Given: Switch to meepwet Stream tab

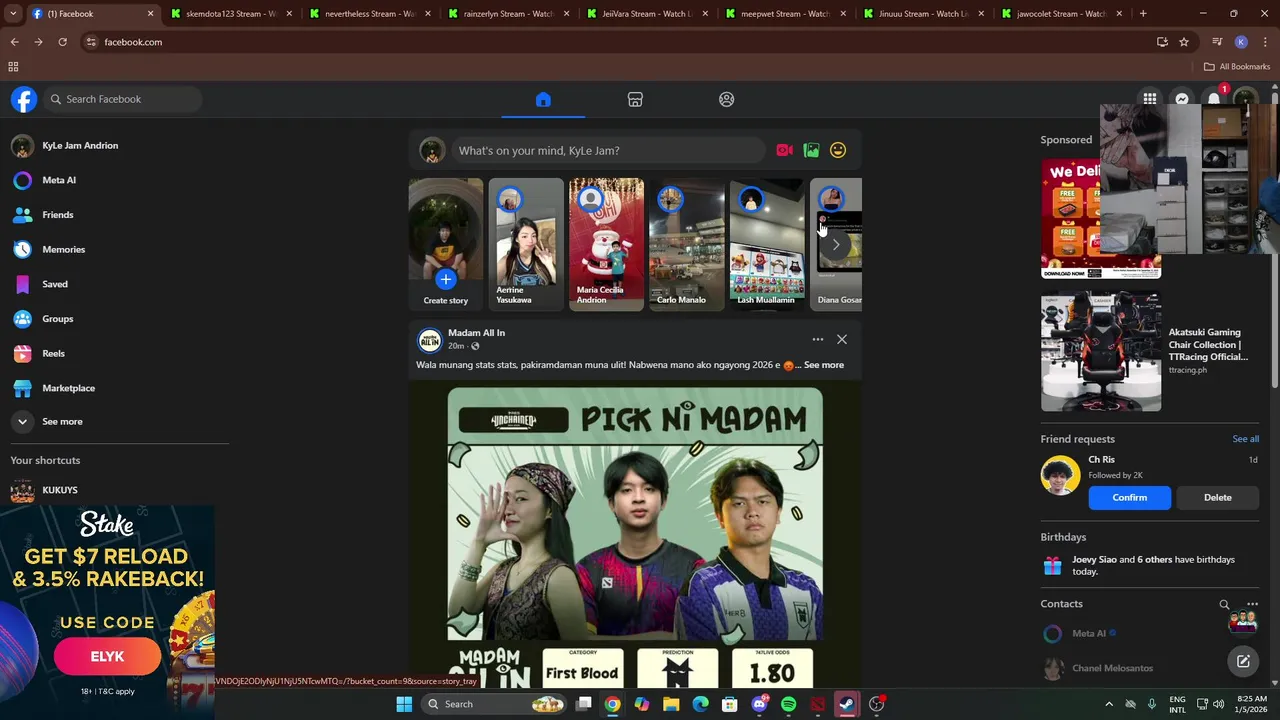Looking at the screenshot, I should [x=786, y=14].
